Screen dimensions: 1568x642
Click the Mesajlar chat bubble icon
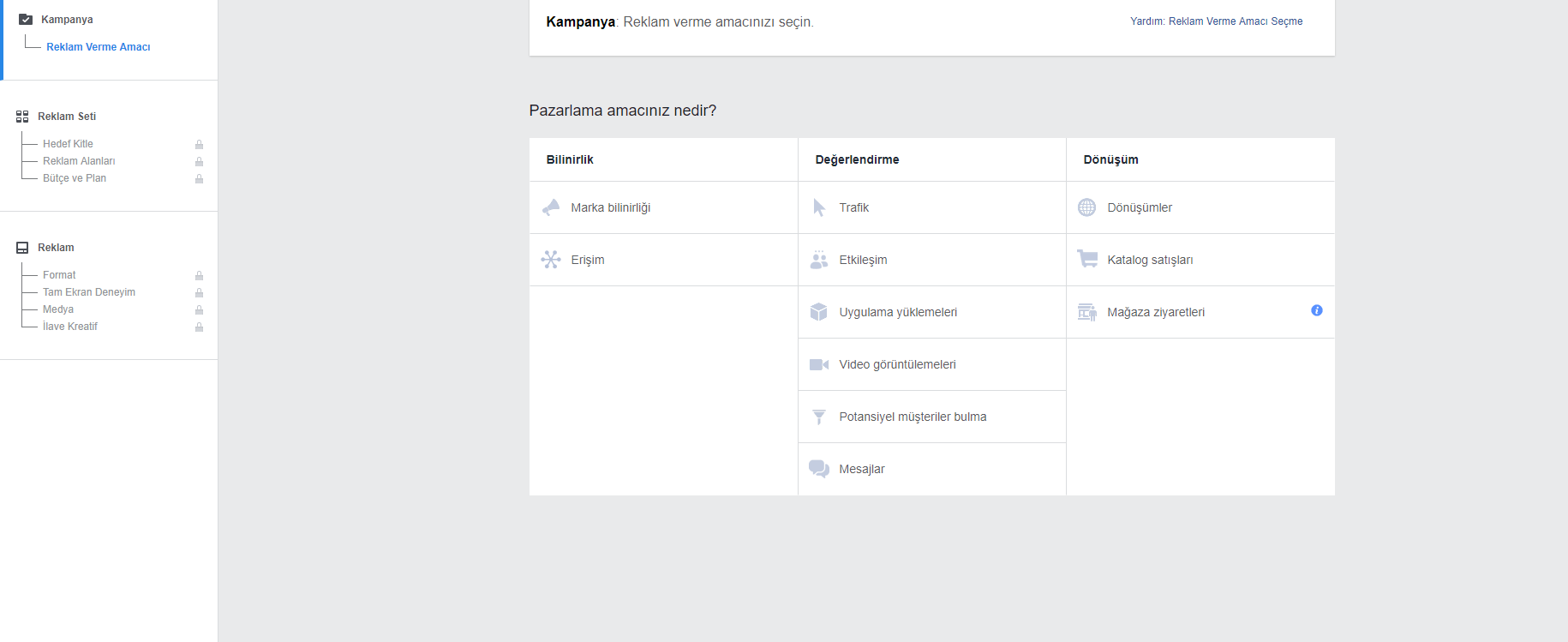pyautogui.click(x=819, y=469)
